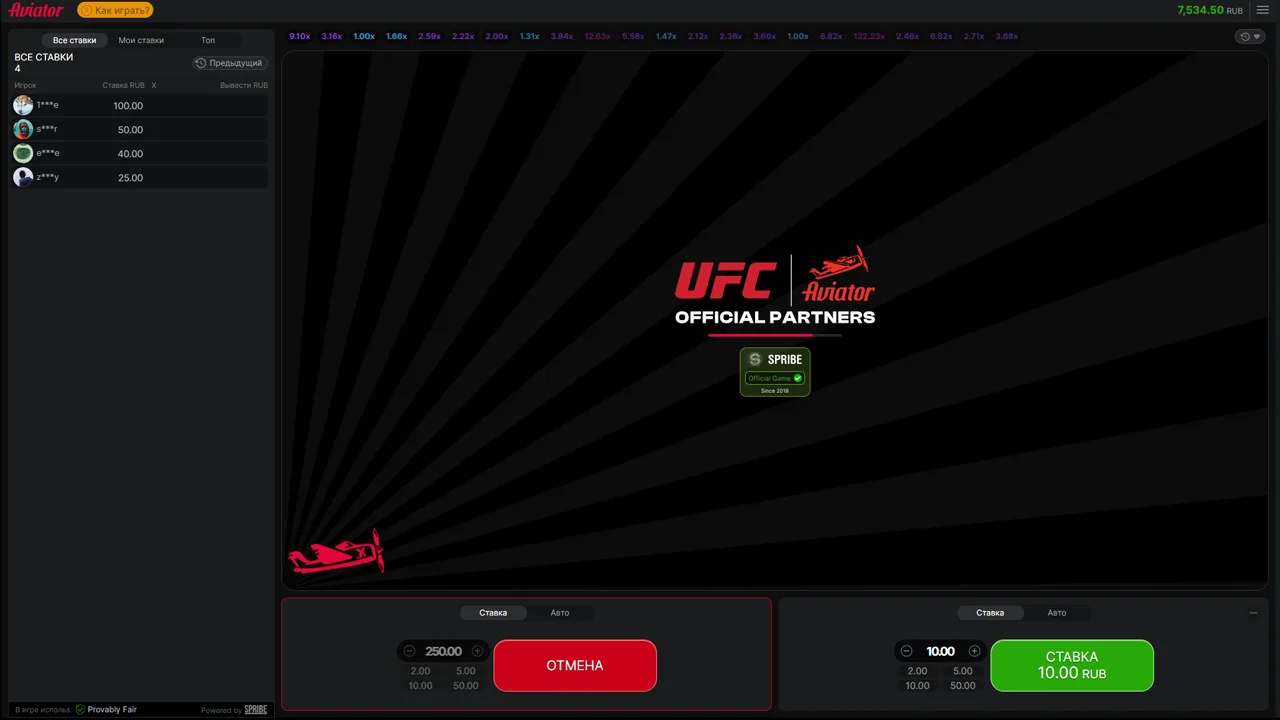1280x720 pixels.
Task: Increase the 10.00 bet with plus icon
Action: pyautogui.click(x=974, y=651)
